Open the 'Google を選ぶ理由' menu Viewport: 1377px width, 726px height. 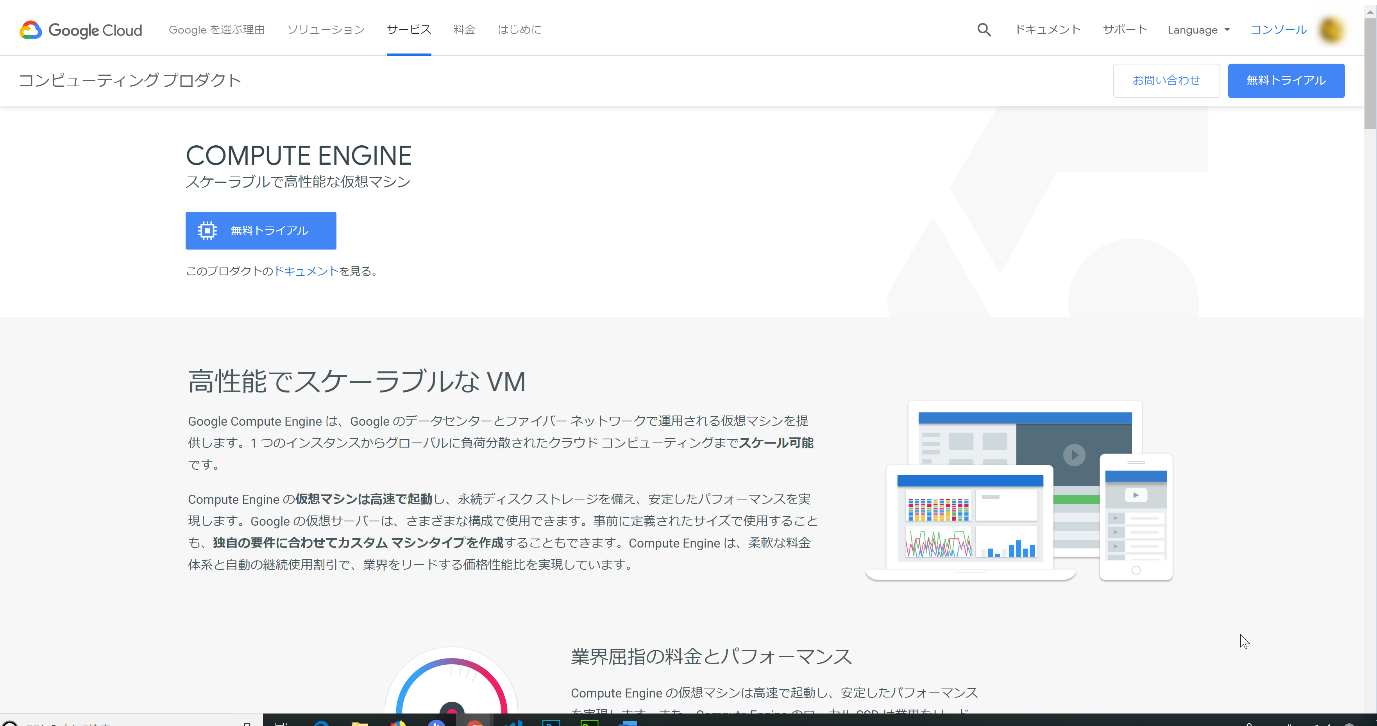pyautogui.click(x=217, y=30)
